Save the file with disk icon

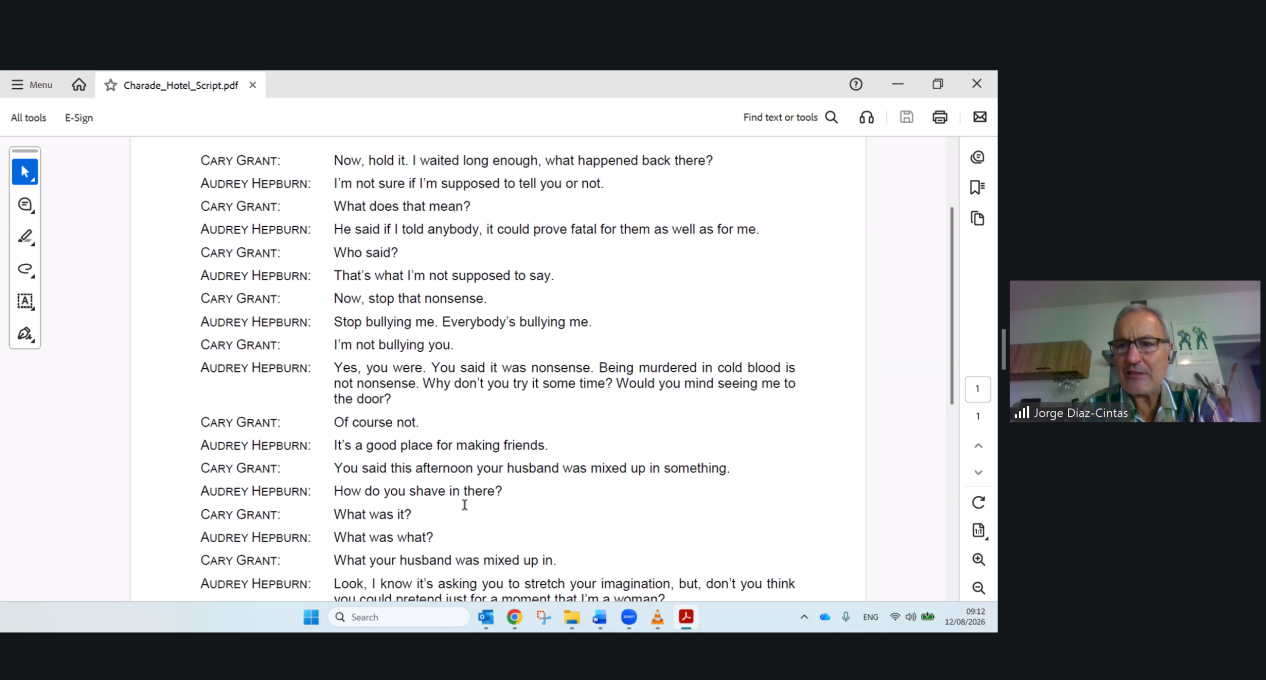coord(906,117)
